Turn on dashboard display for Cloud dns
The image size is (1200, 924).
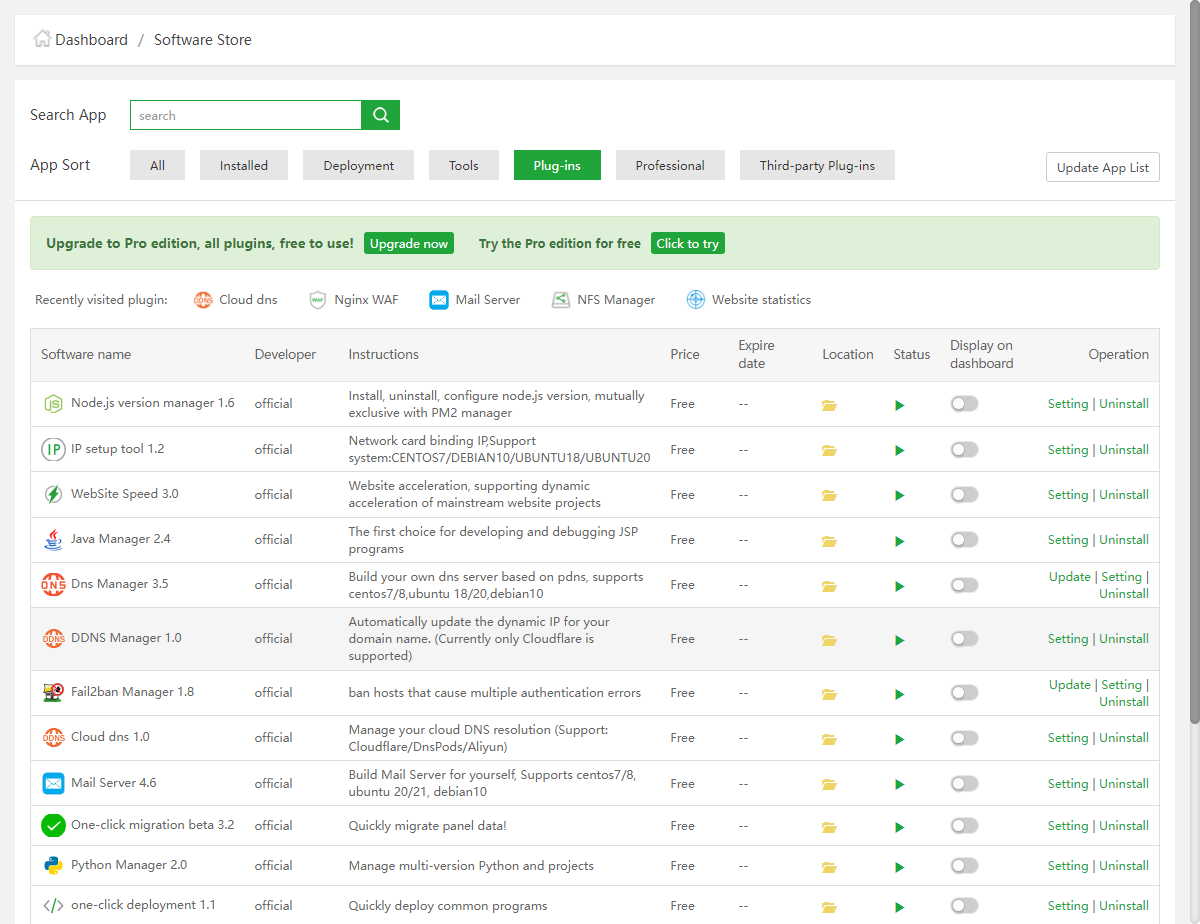pos(964,738)
